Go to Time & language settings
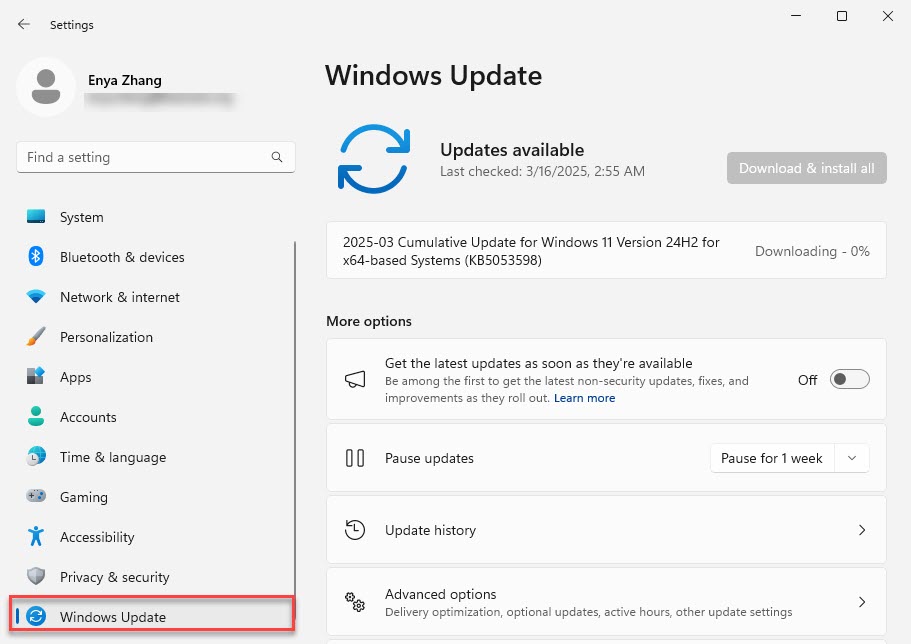The height and width of the screenshot is (644, 911). 112,457
